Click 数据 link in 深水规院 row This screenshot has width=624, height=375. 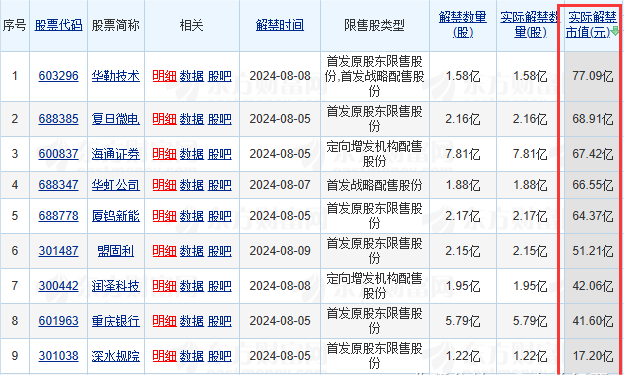point(192,356)
